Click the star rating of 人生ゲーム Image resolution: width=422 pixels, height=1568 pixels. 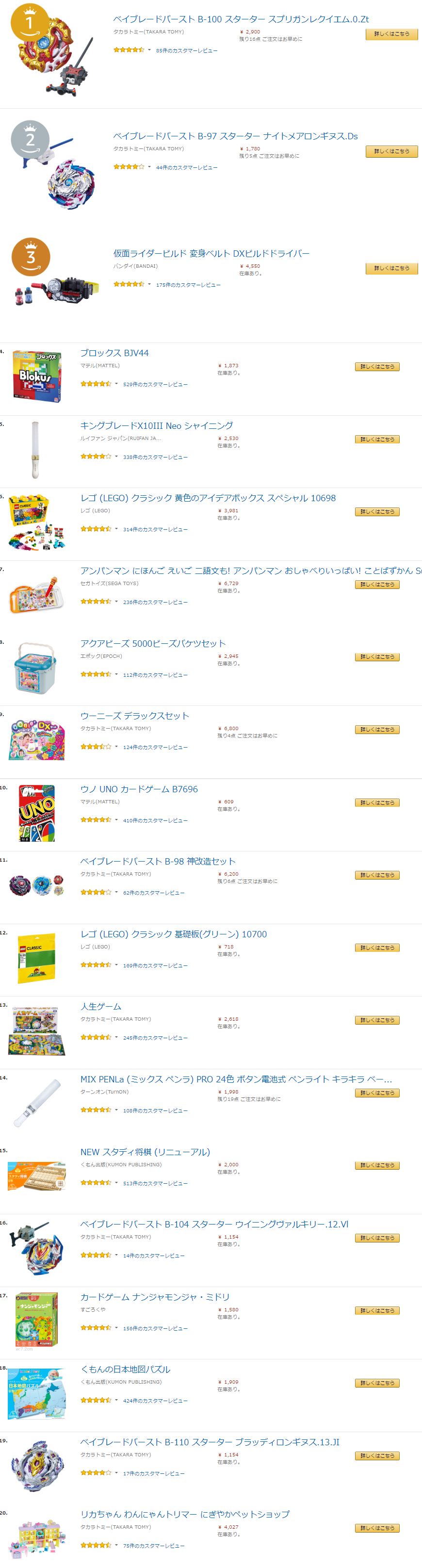tap(96, 1037)
